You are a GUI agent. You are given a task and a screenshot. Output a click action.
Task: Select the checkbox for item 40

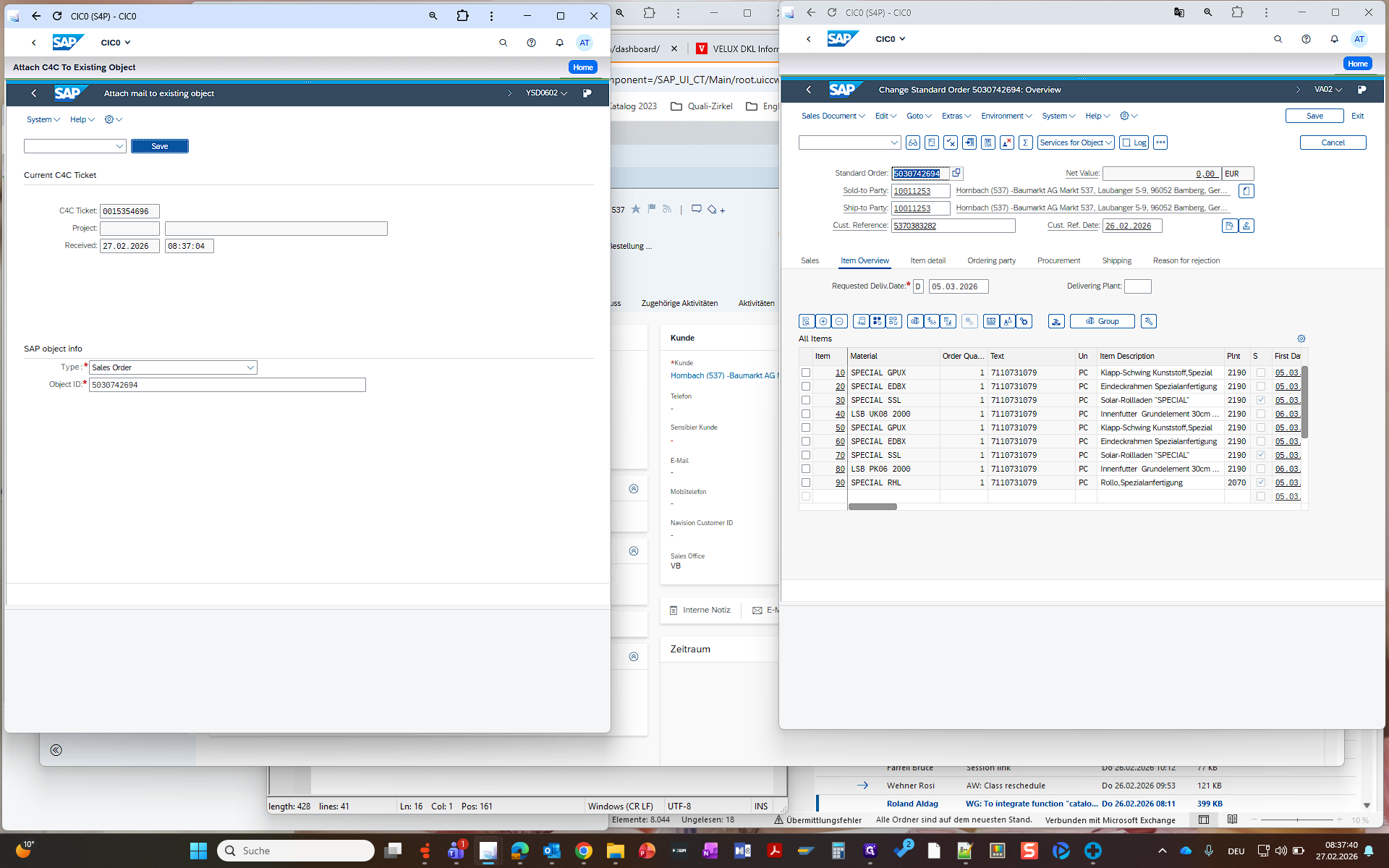coord(805,414)
